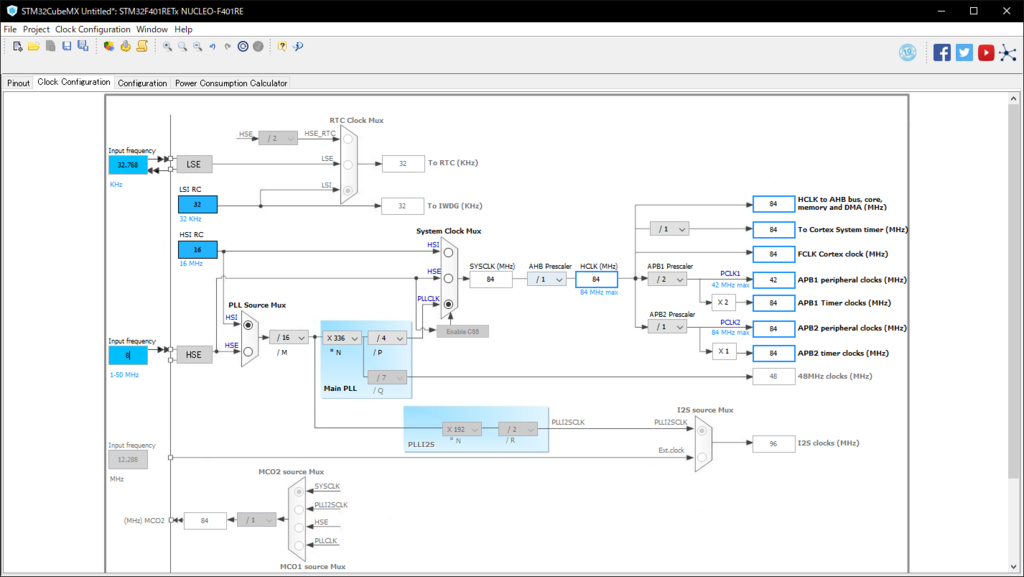This screenshot has height=577, width=1024.
Task: Select Ext.clock in I2S source Mux
Action: (x=702, y=457)
